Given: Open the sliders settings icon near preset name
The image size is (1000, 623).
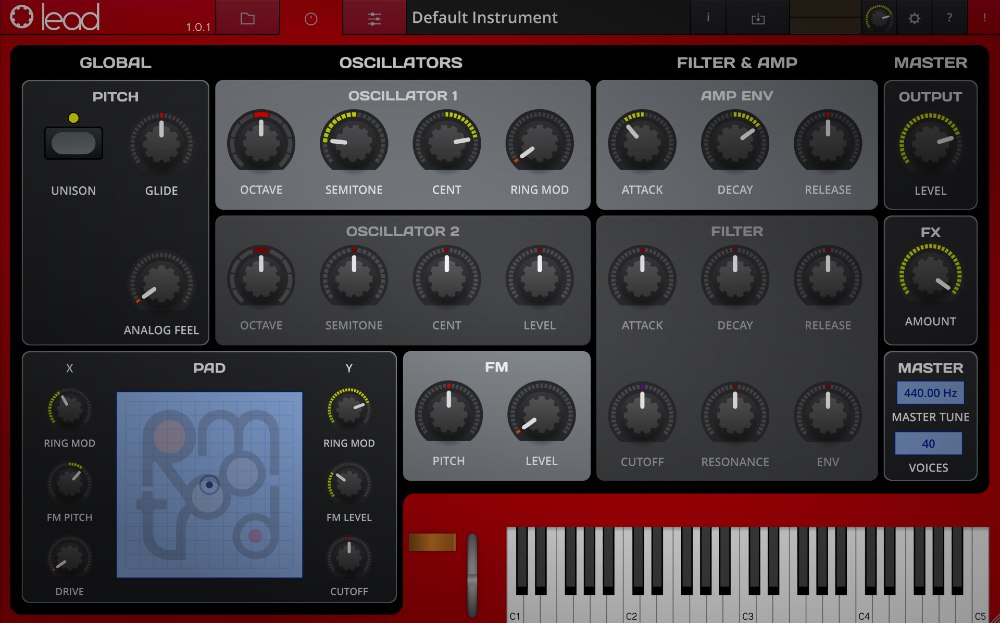Looking at the screenshot, I should pyautogui.click(x=373, y=17).
